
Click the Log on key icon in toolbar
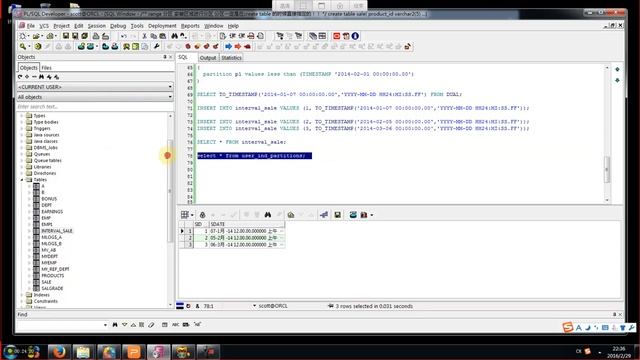(24, 47)
